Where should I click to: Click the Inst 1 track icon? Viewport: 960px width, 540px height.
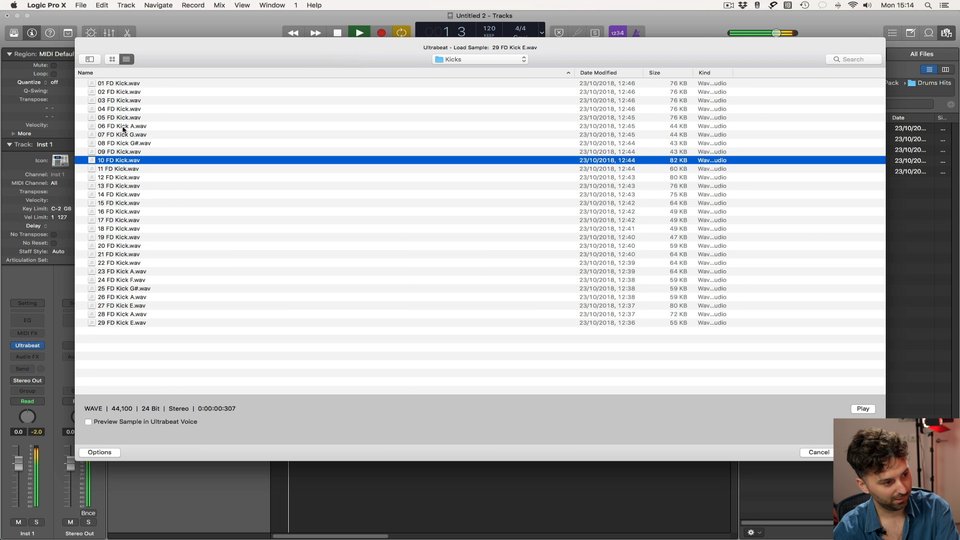pos(60,160)
